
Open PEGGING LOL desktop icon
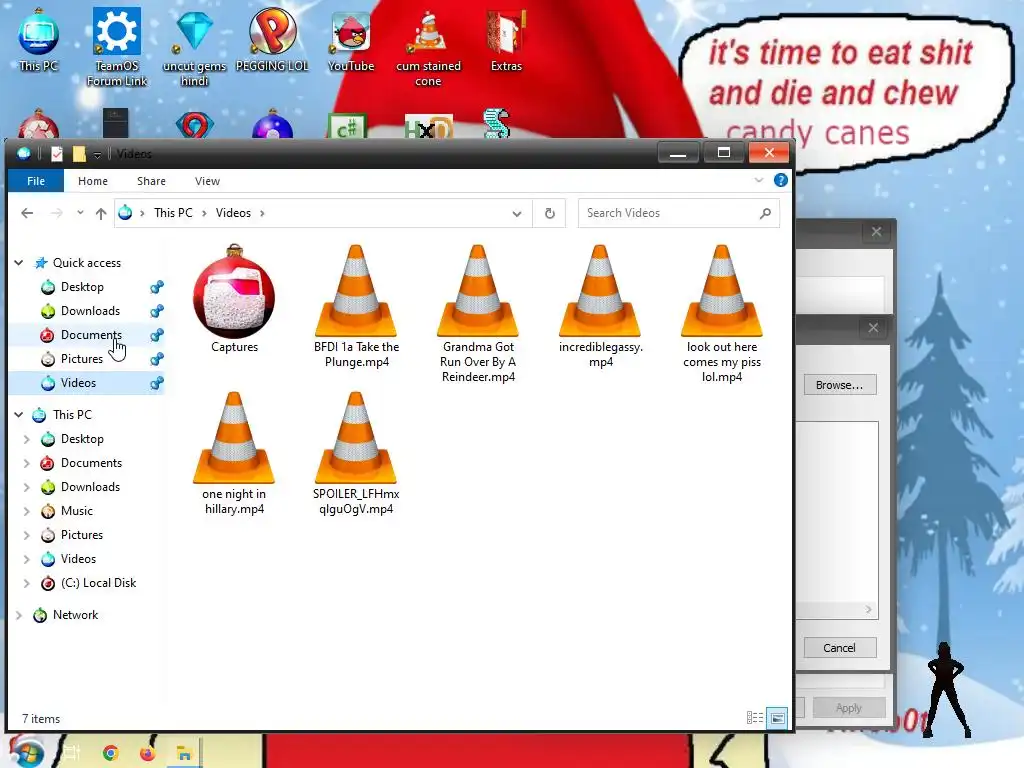(272, 40)
